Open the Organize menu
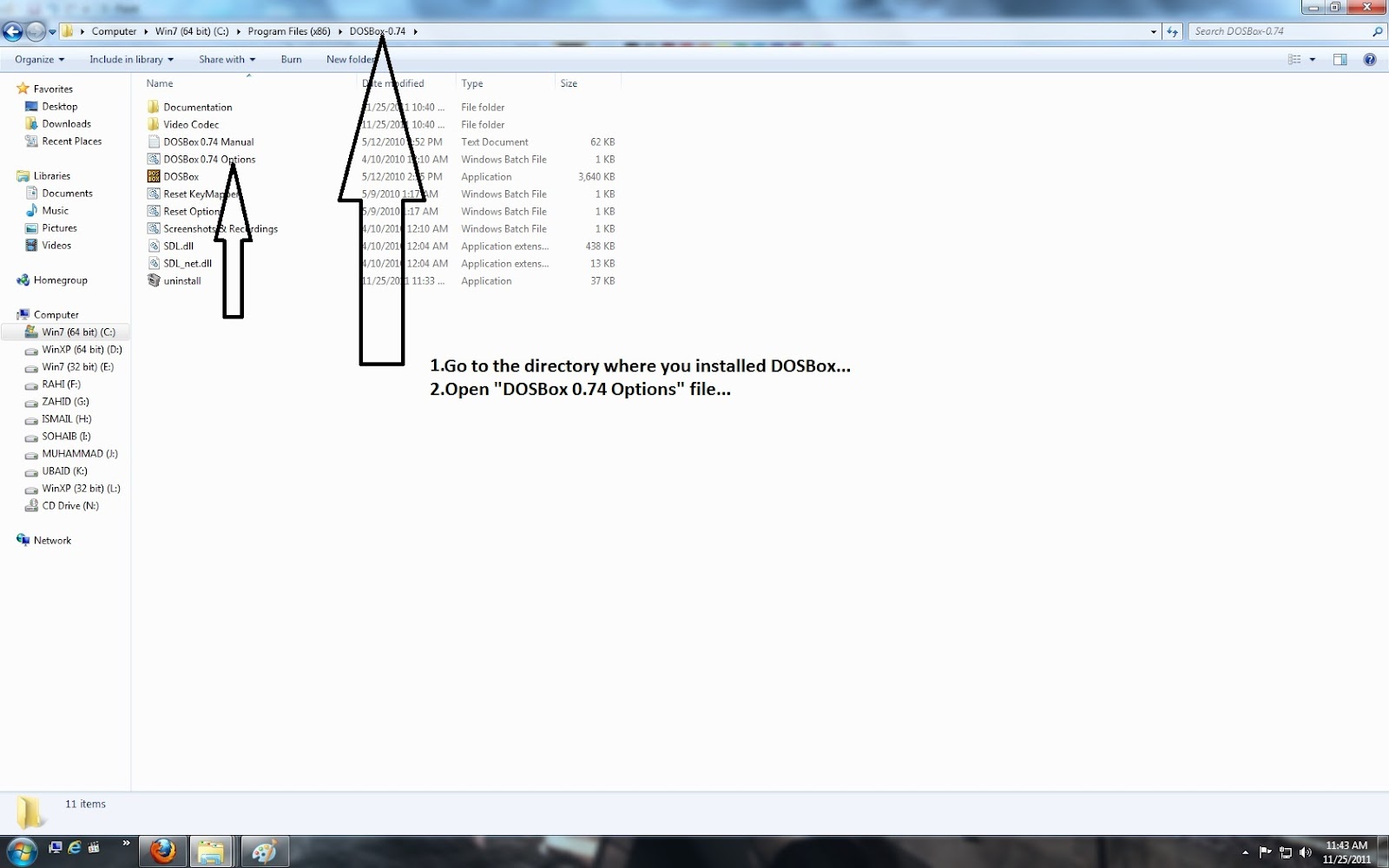 (40, 59)
